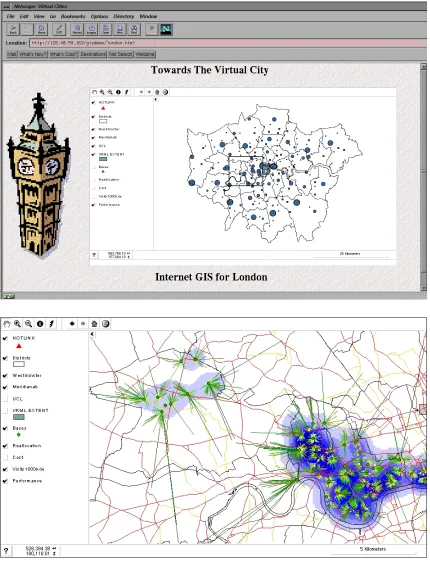
Task: Click the Netscape Stop toolbar button
Action: 152,29
